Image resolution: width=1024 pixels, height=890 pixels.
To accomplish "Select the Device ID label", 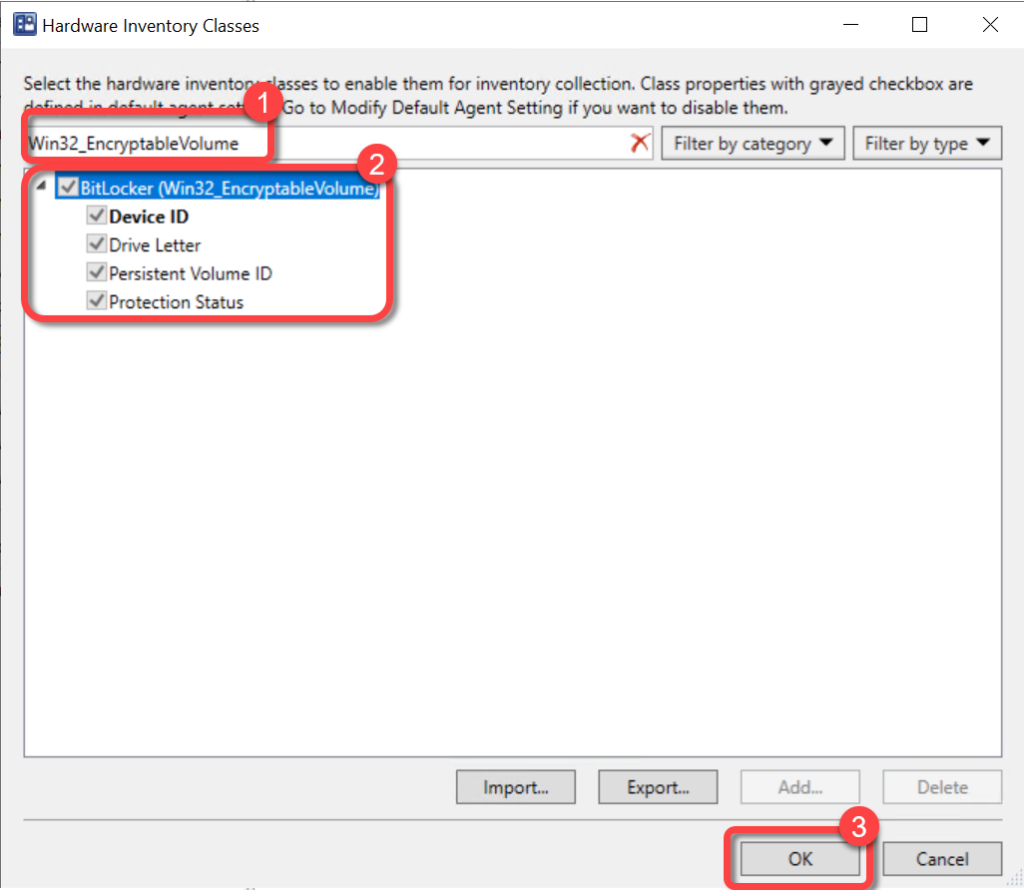I will 149,216.
